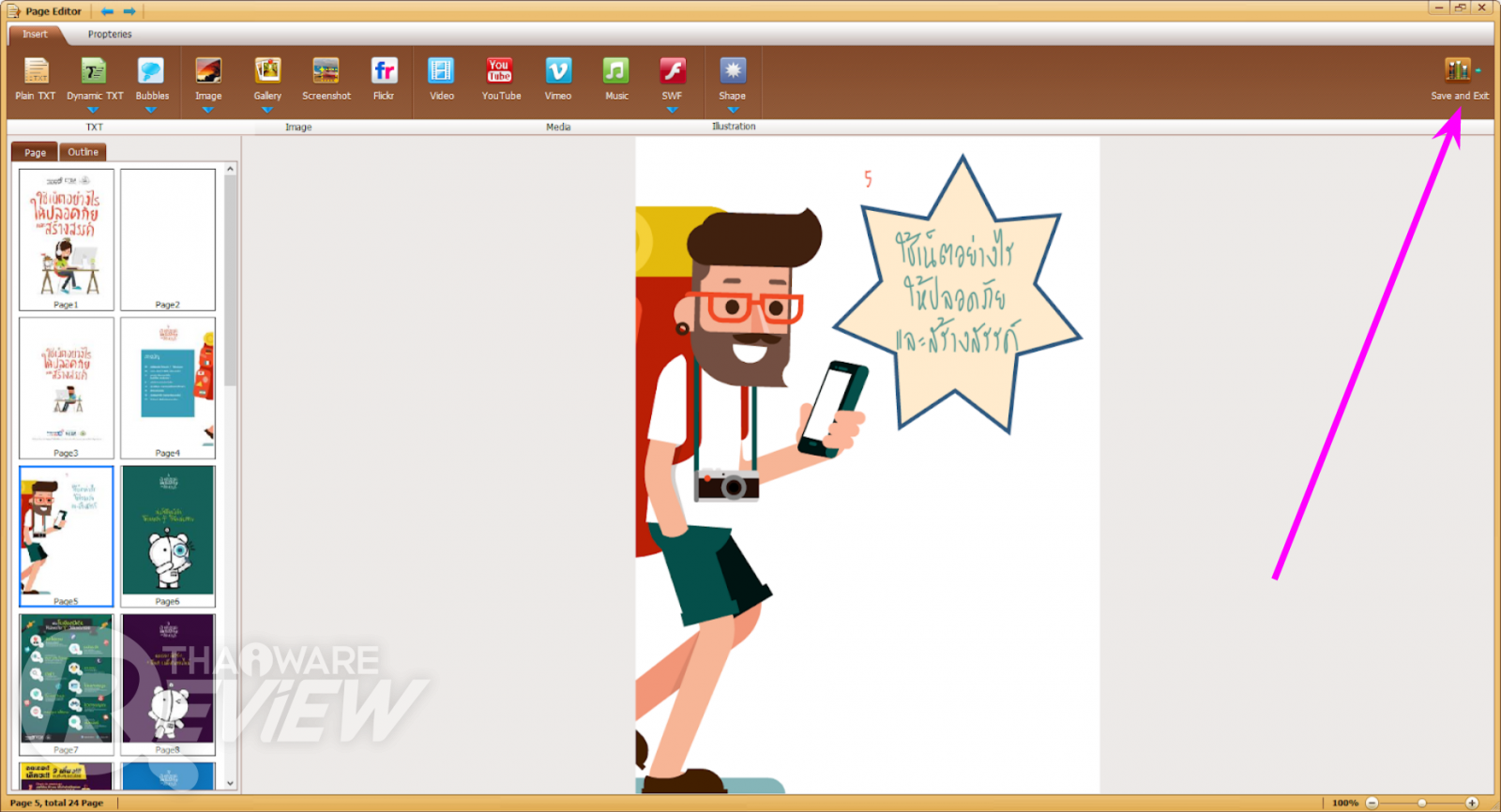Embed a Vimeo video
This screenshot has width=1501, height=812.
558,79
